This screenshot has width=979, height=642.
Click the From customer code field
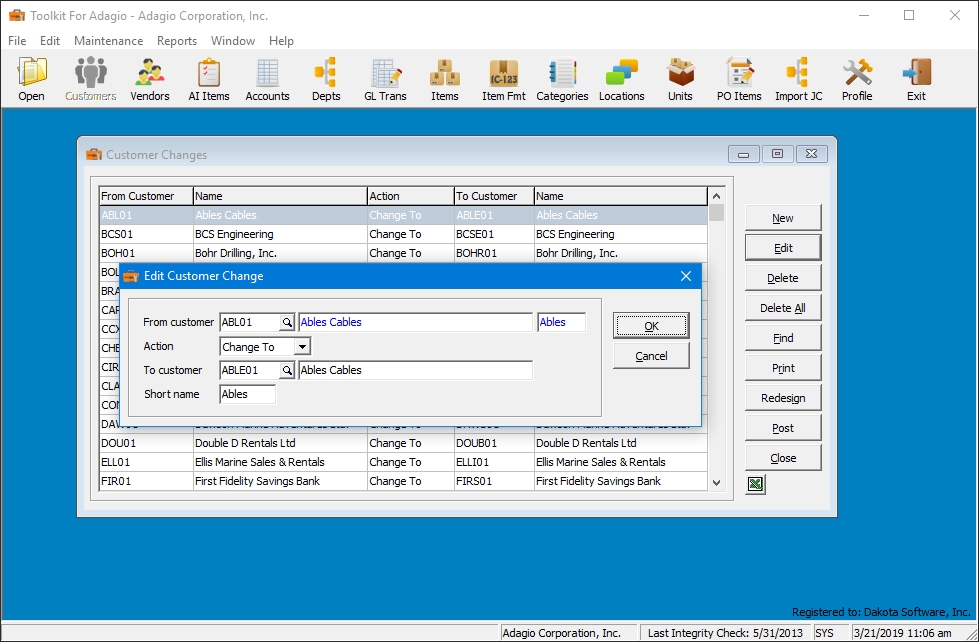(x=250, y=322)
